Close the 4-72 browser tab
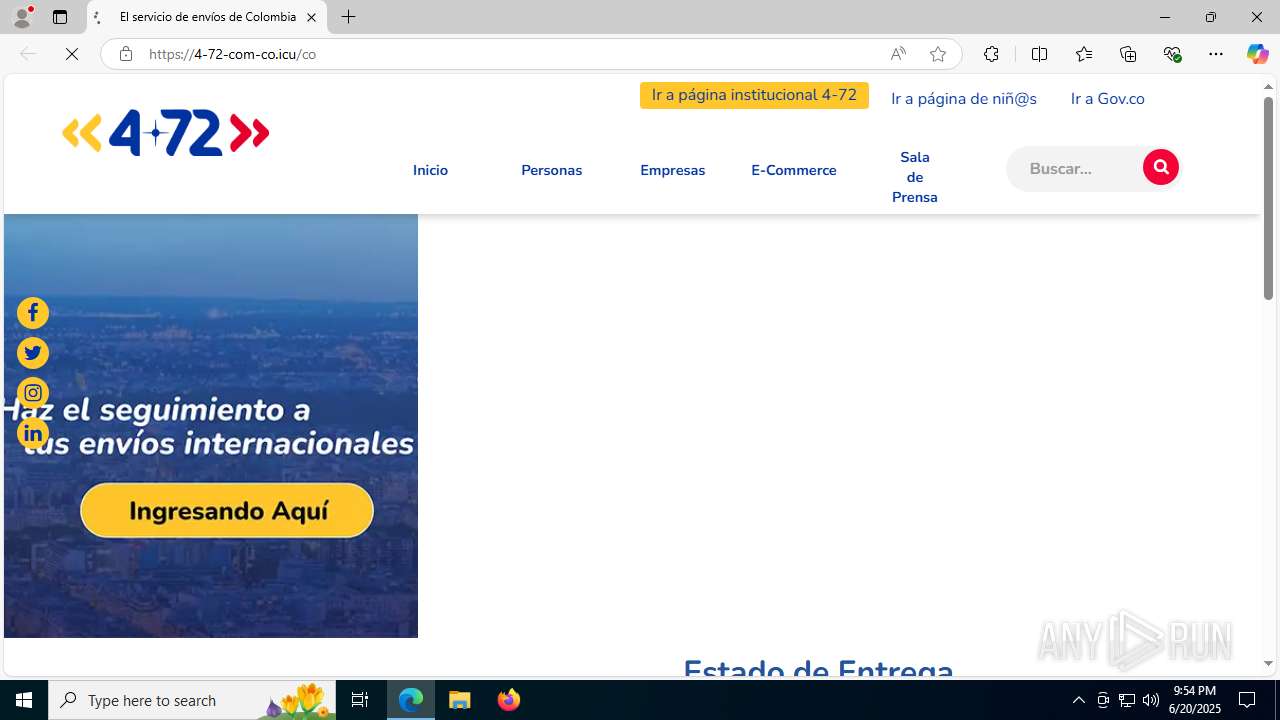This screenshot has height=720, width=1280. (x=311, y=17)
